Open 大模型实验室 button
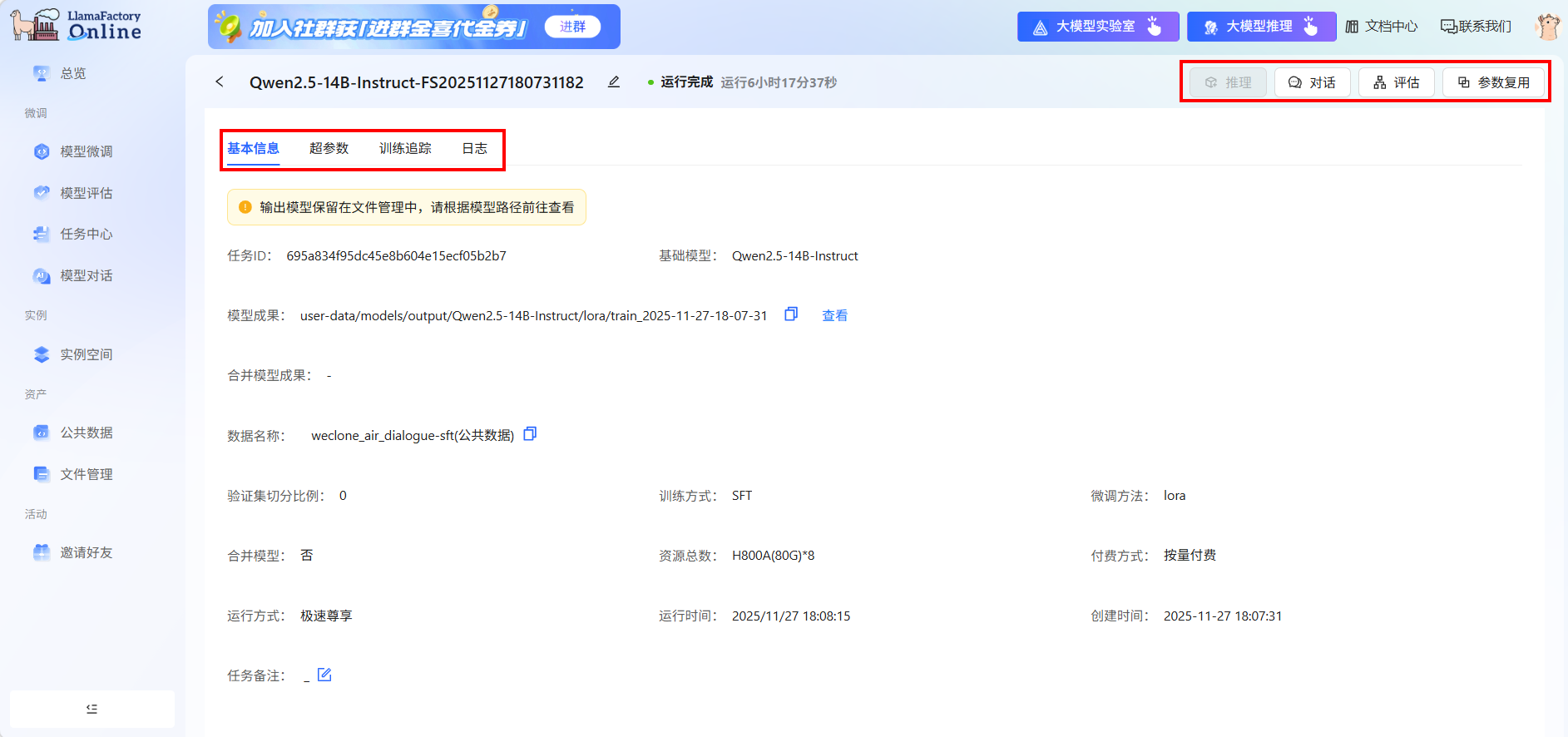 pos(1097,27)
